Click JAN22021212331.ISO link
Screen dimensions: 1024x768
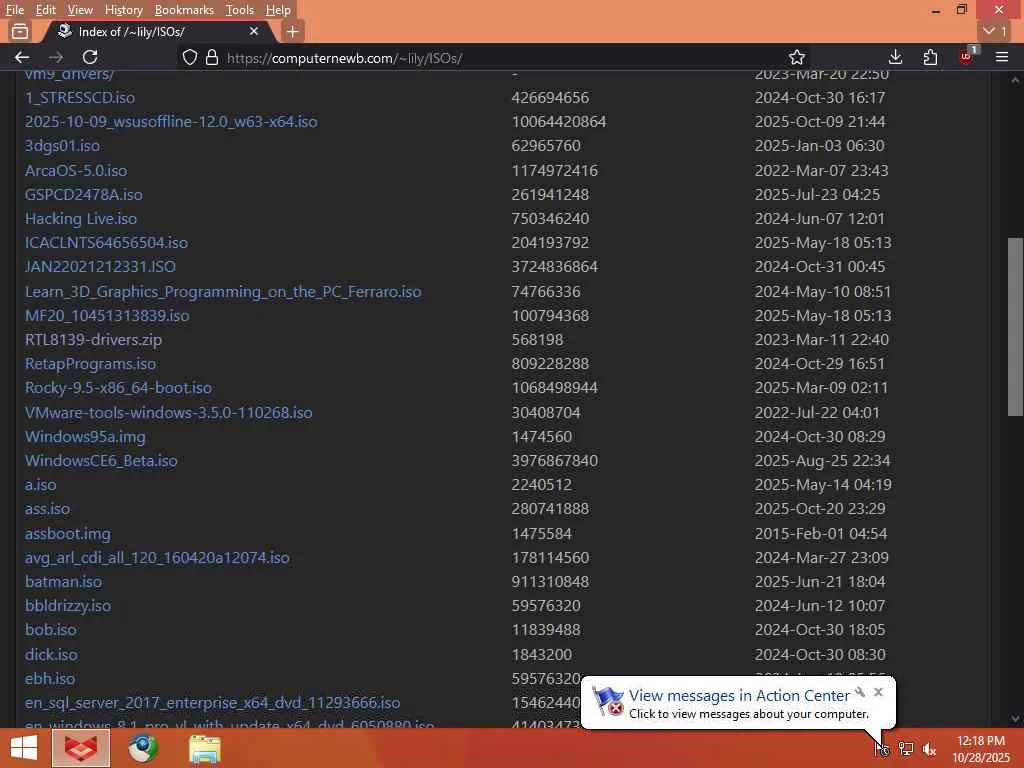pyautogui.click(x=100, y=266)
